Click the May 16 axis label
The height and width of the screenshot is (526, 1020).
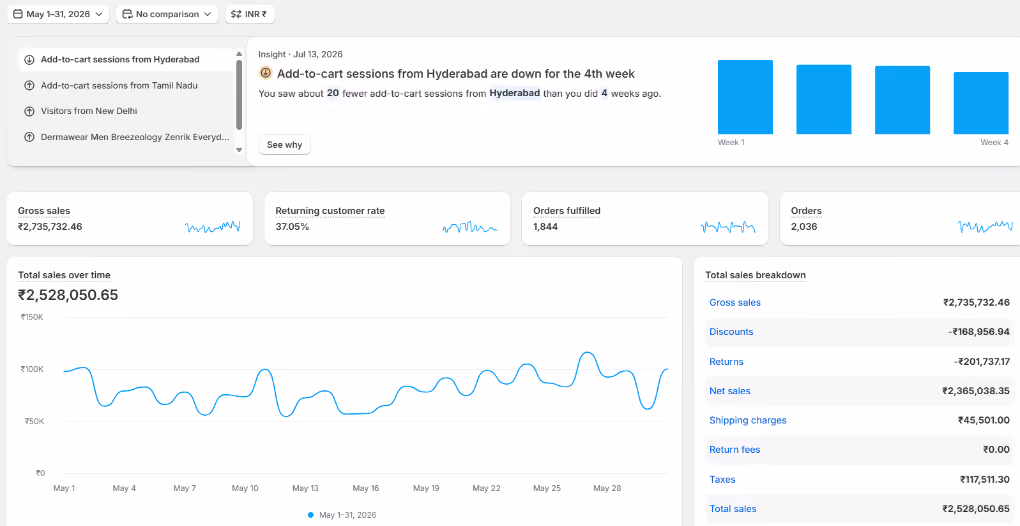pyautogui.click(x=366, y=488)
